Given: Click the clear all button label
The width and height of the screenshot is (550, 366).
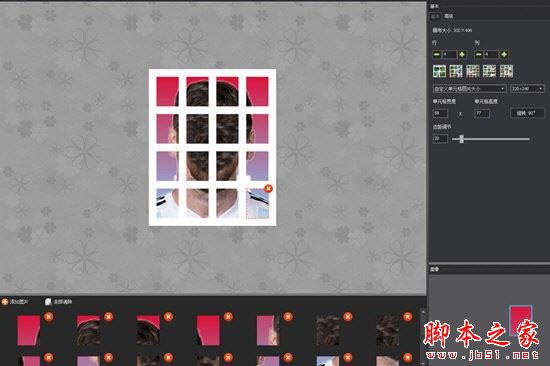Looking at the screenshot, I should 62,301.
